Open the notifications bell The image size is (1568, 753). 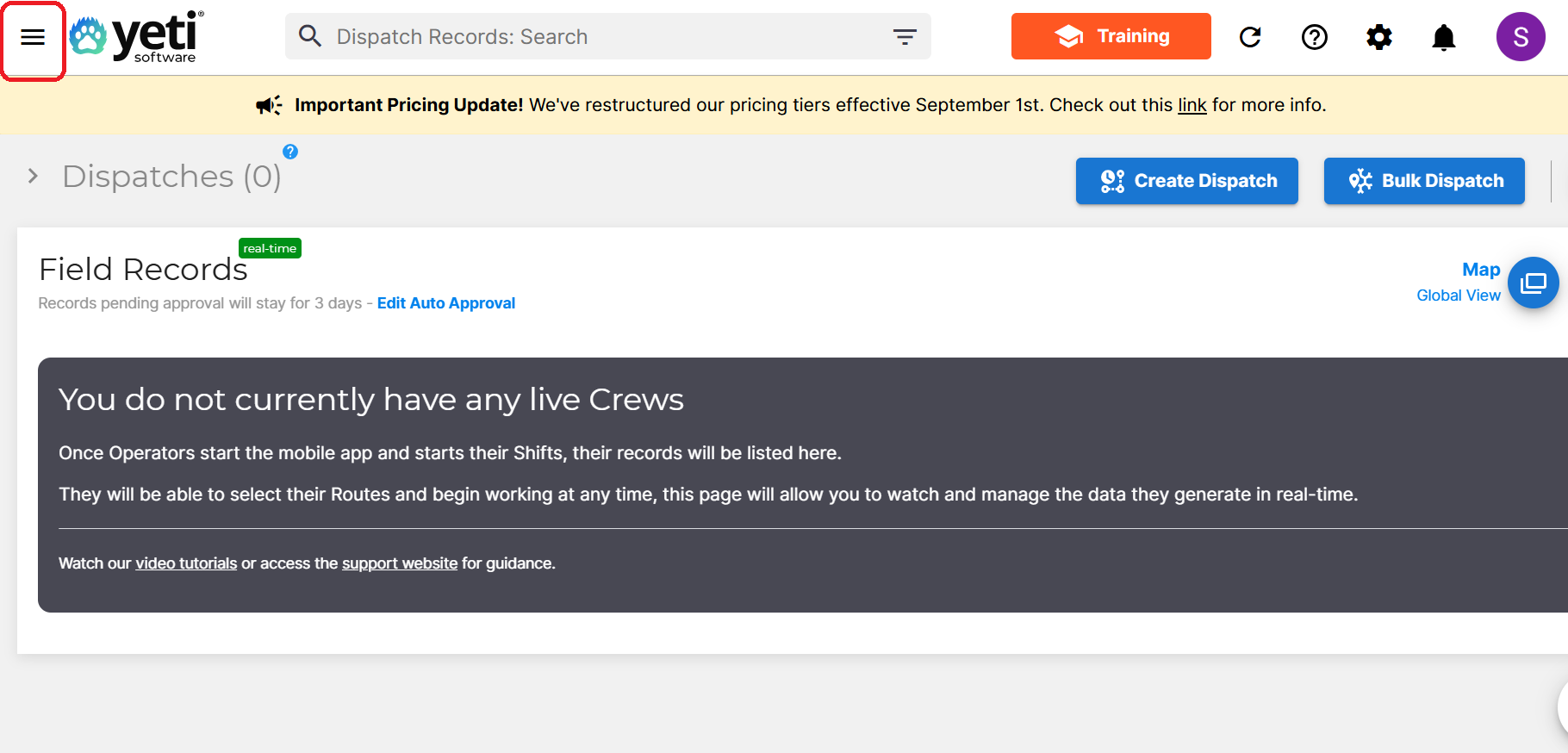coord(1443,37)
